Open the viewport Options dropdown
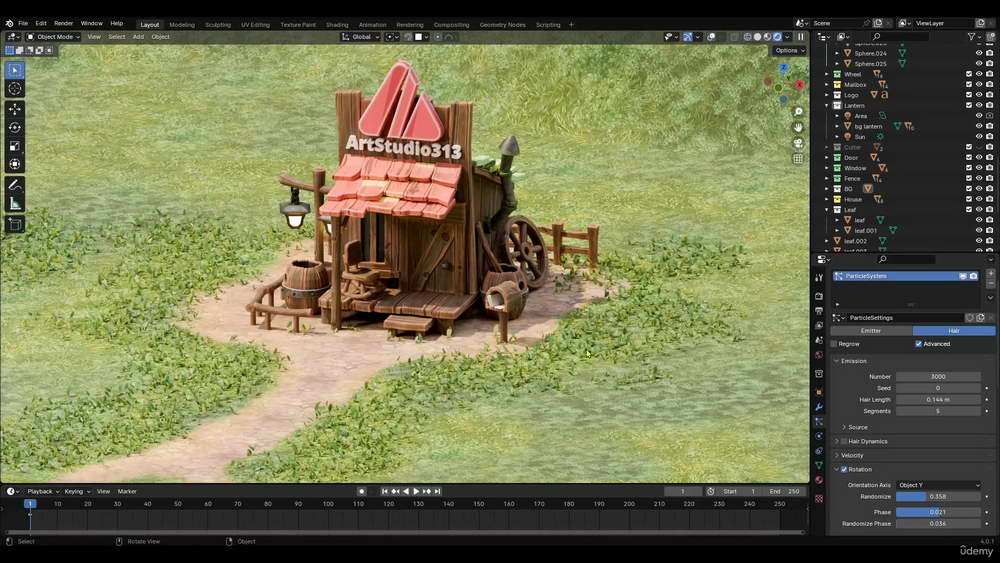Image resolution: width=1000 pixels, height=563 pixels. 790,50
